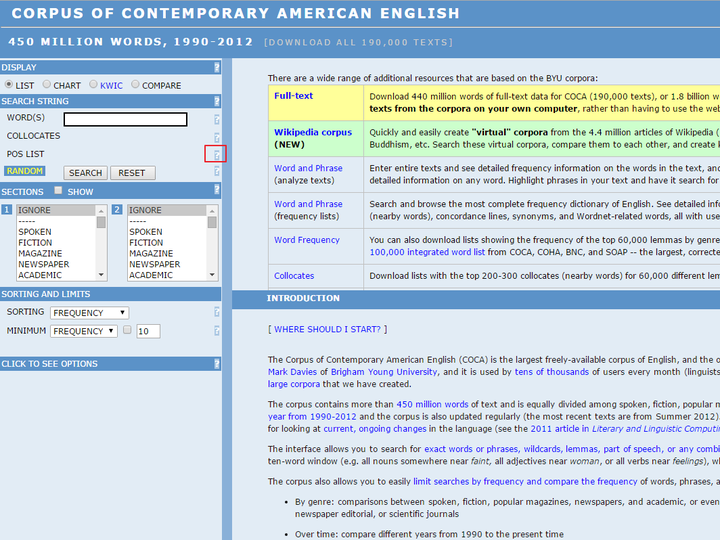
Task: Select NEWSPAPER in section 2 list
Action: click(167, 264)
